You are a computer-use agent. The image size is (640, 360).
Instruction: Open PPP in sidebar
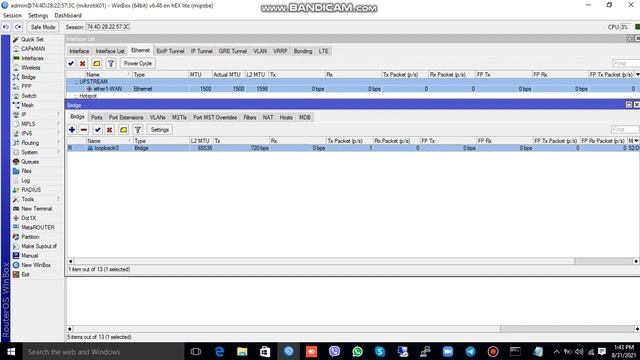(26, 87)
